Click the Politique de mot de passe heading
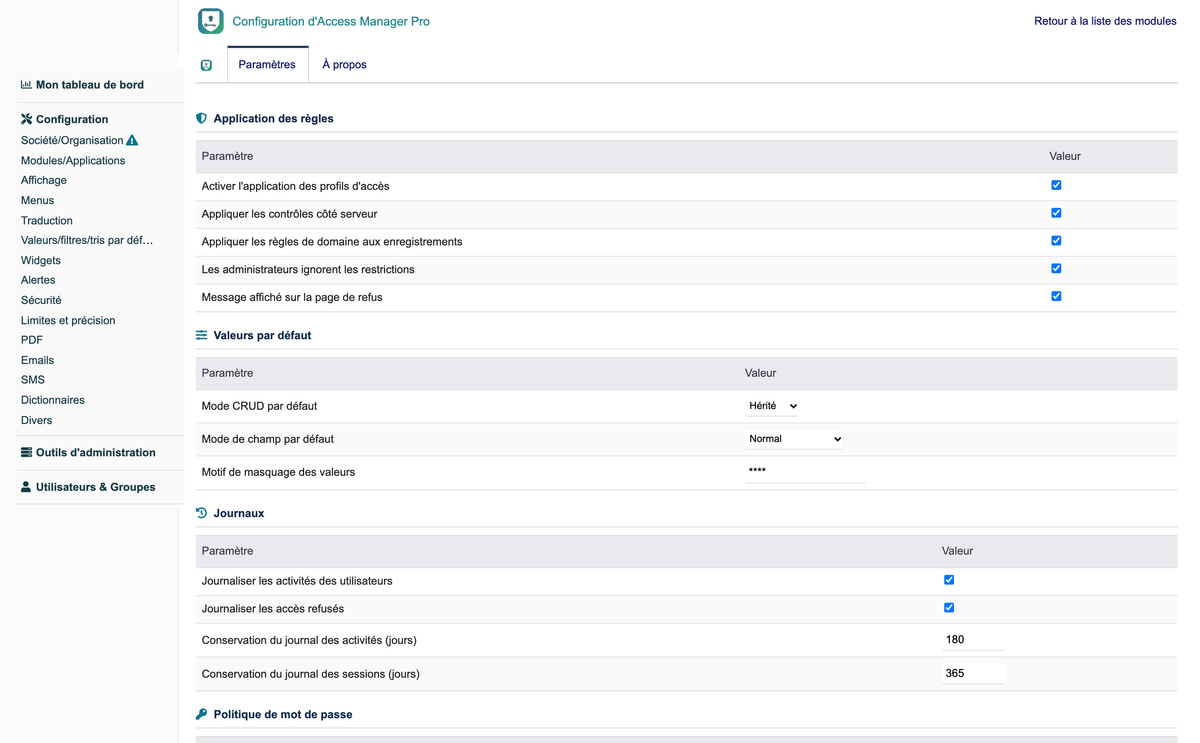1200x743 pixels. point(283,714)
